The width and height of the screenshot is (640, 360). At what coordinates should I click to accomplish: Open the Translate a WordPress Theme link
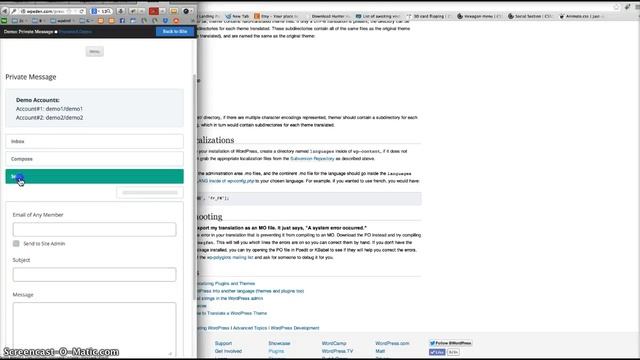[x=232, y=313]
